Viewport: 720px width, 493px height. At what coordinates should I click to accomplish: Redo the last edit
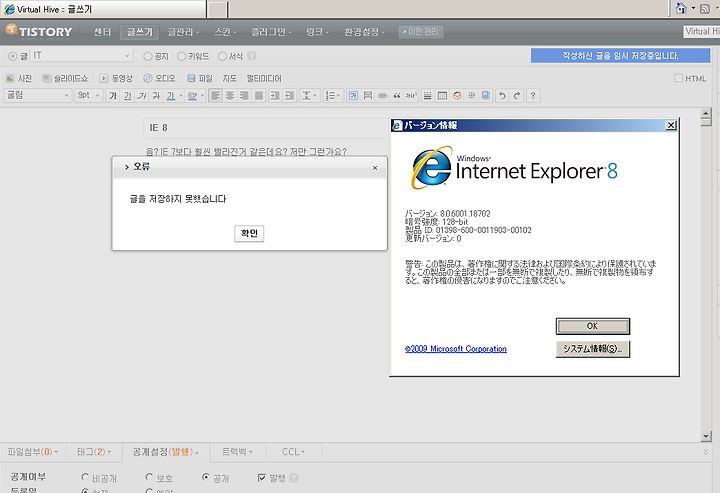coord(517,95)
